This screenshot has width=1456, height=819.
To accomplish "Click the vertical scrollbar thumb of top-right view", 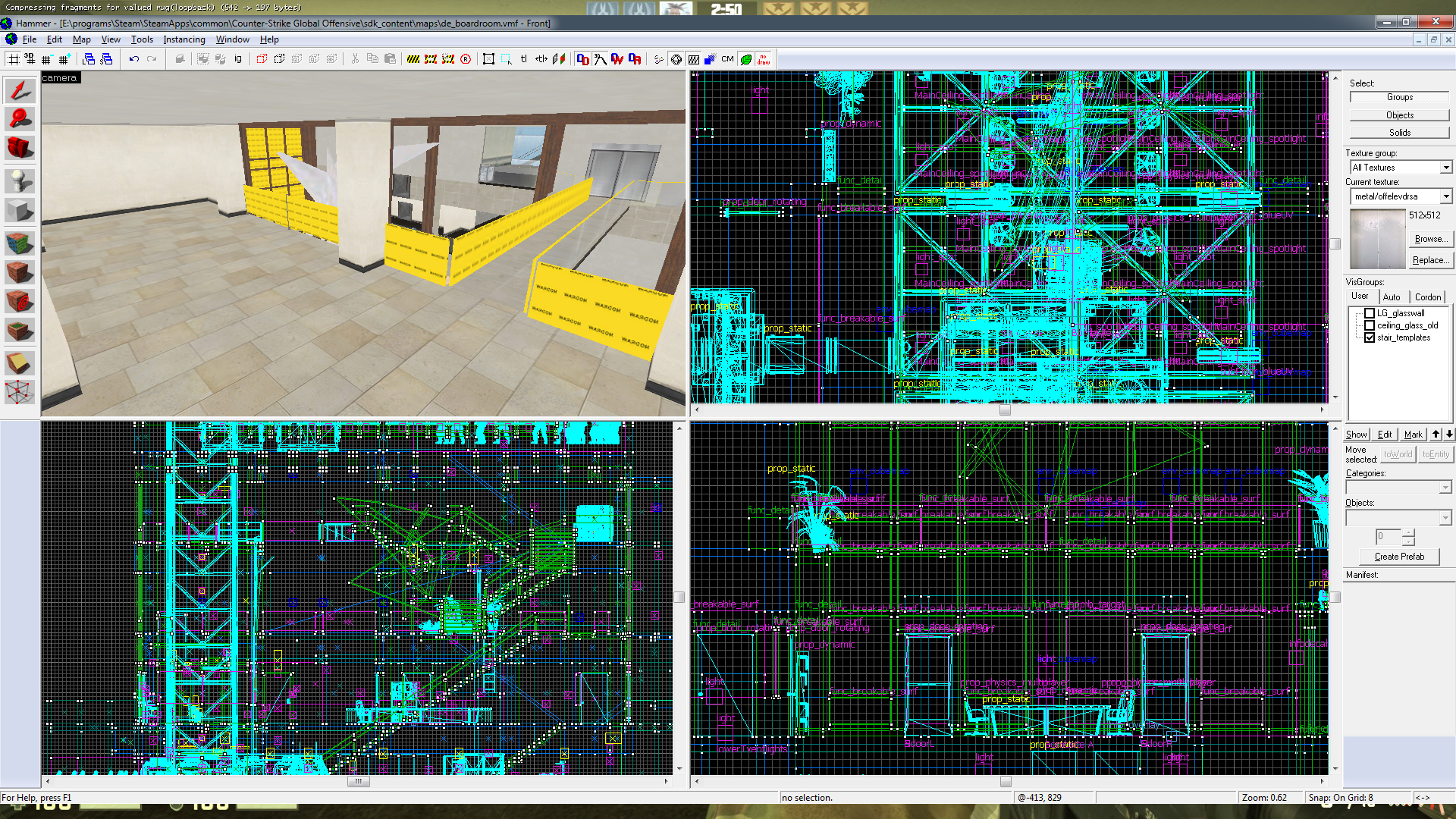I will click(1335, 244).
